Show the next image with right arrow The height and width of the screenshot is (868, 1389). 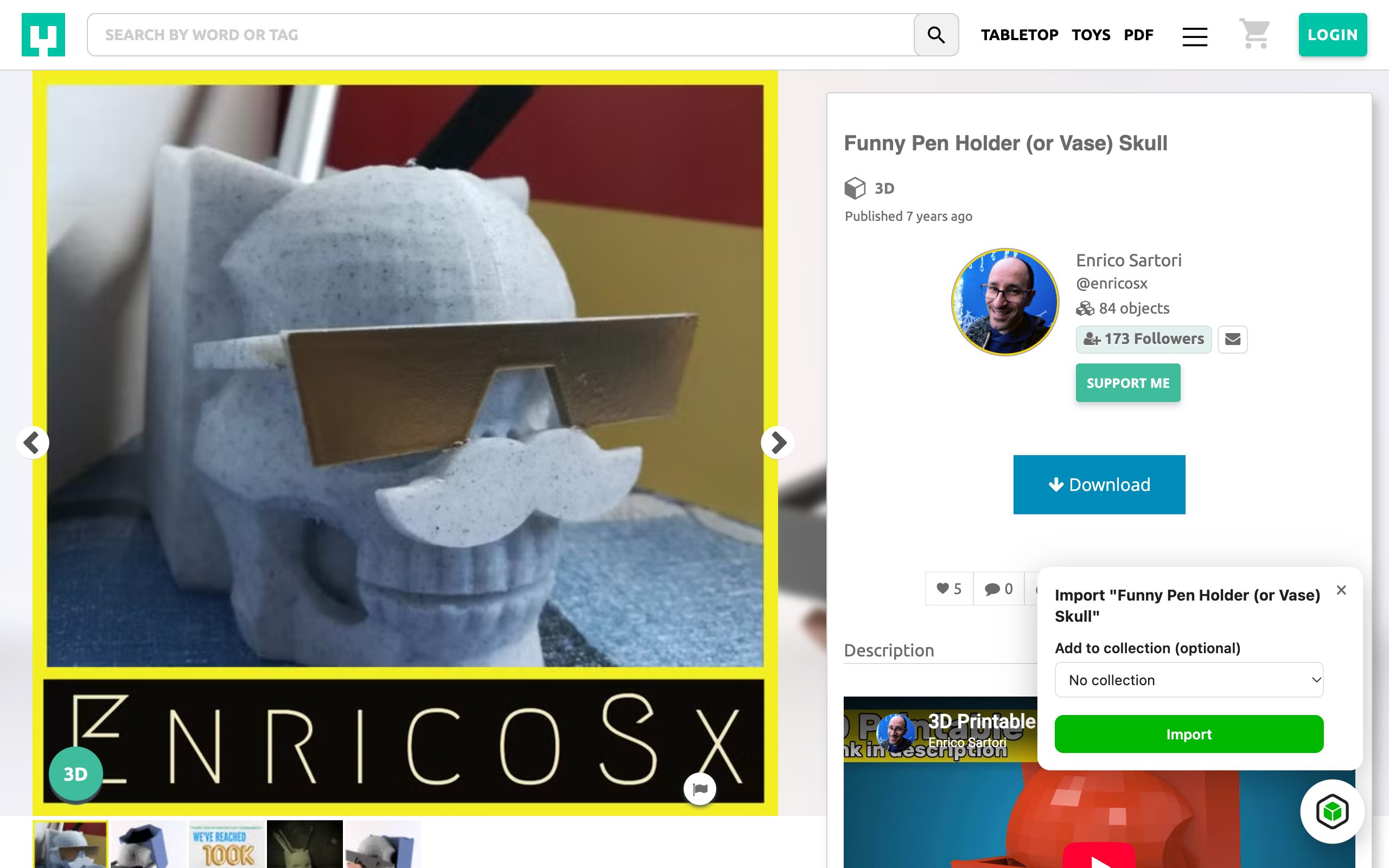[778, 443]
